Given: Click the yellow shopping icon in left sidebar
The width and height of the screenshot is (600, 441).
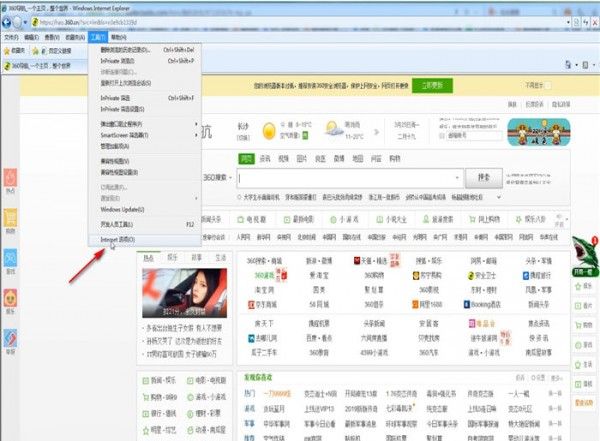Looking at the screenshot, I should (10, 218).
